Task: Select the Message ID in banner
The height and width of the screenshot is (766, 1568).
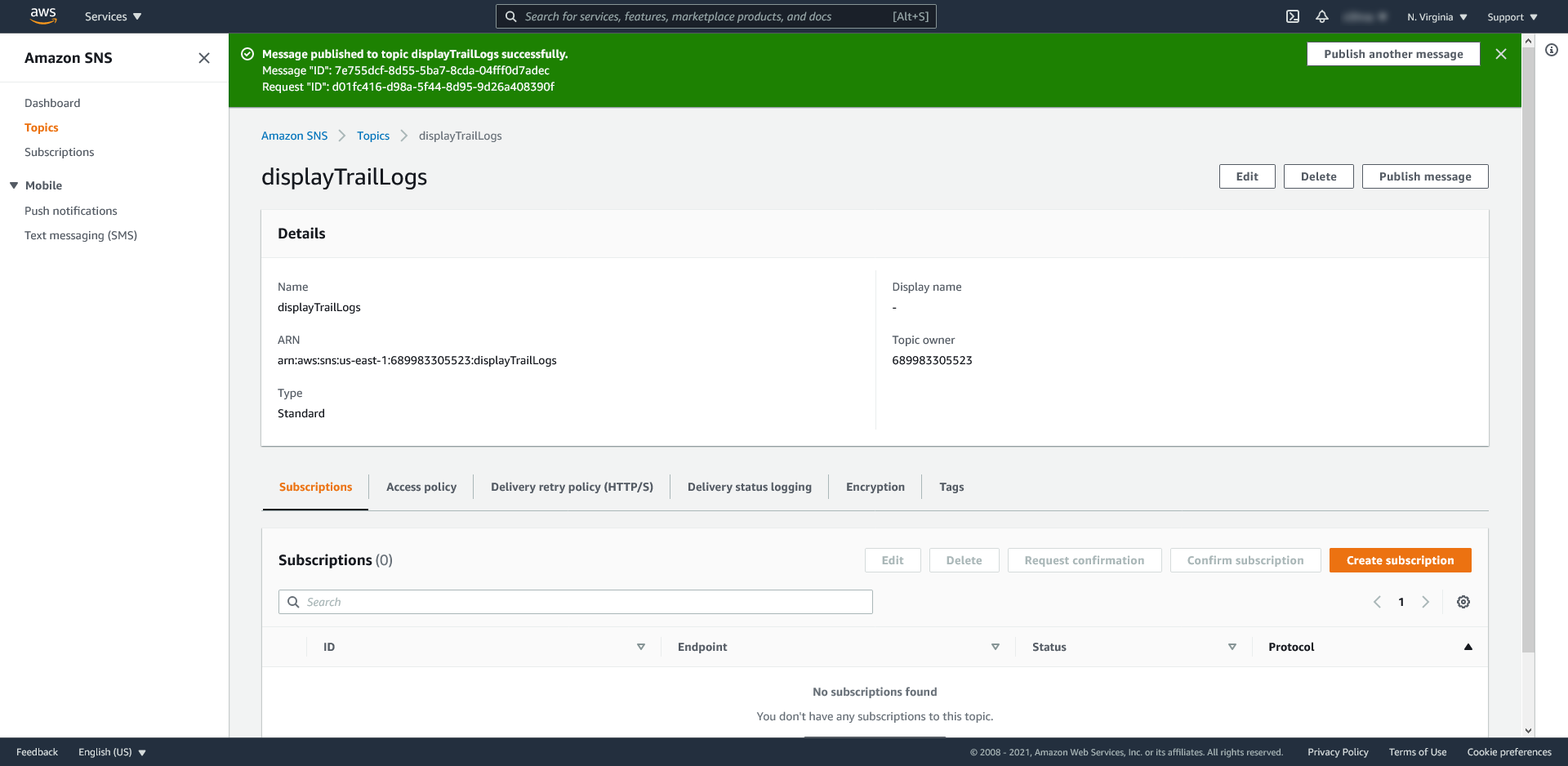Action: pos(442,70)
